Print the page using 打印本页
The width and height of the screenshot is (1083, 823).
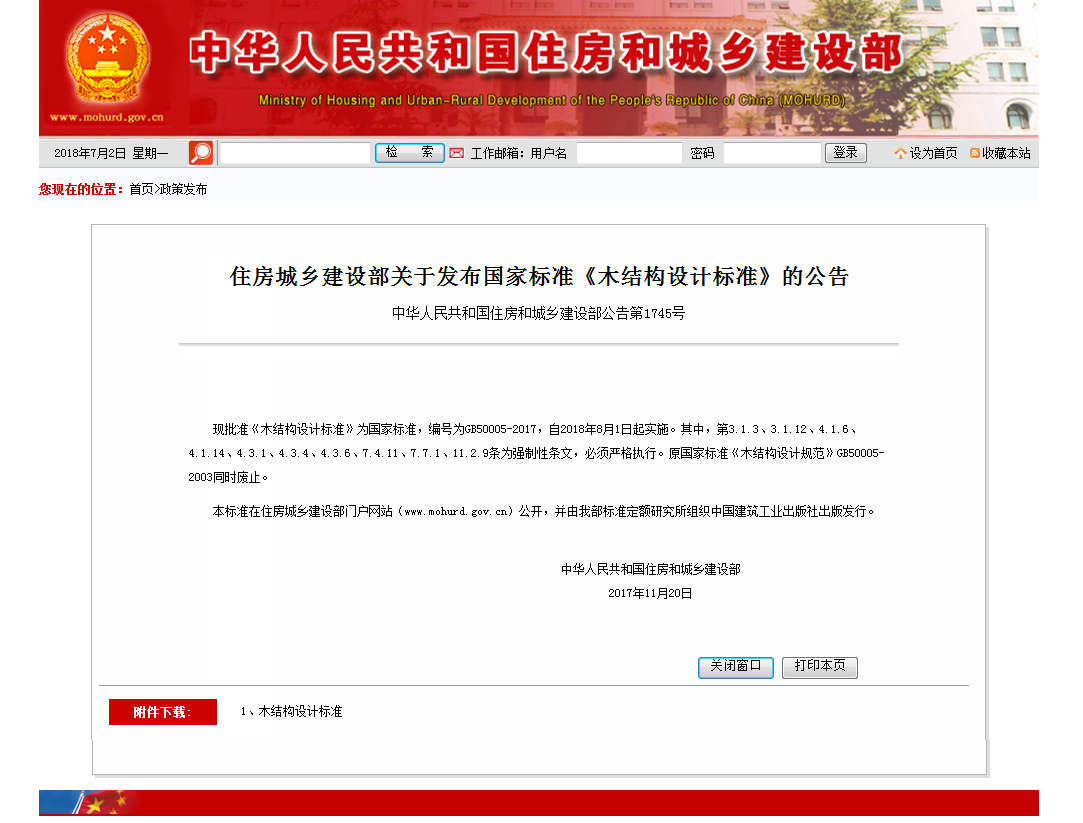(820, 667)
